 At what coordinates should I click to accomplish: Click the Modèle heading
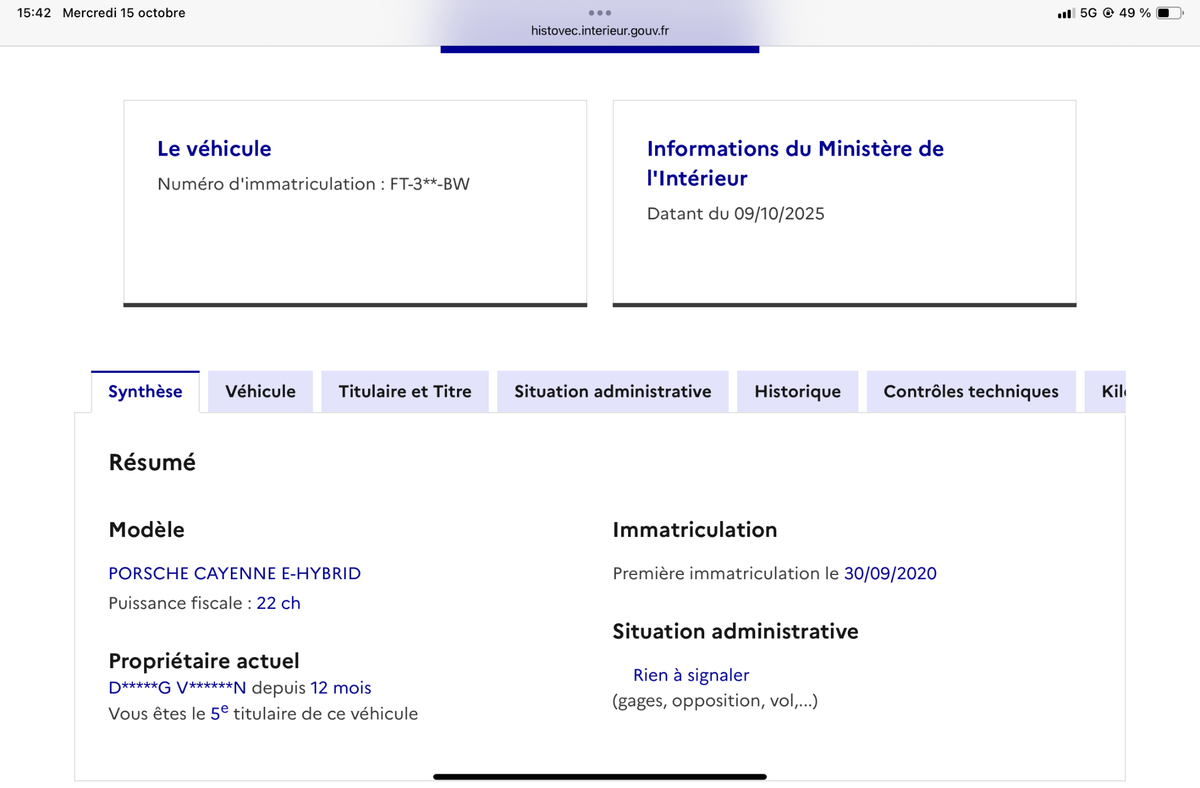pos(146,530)
